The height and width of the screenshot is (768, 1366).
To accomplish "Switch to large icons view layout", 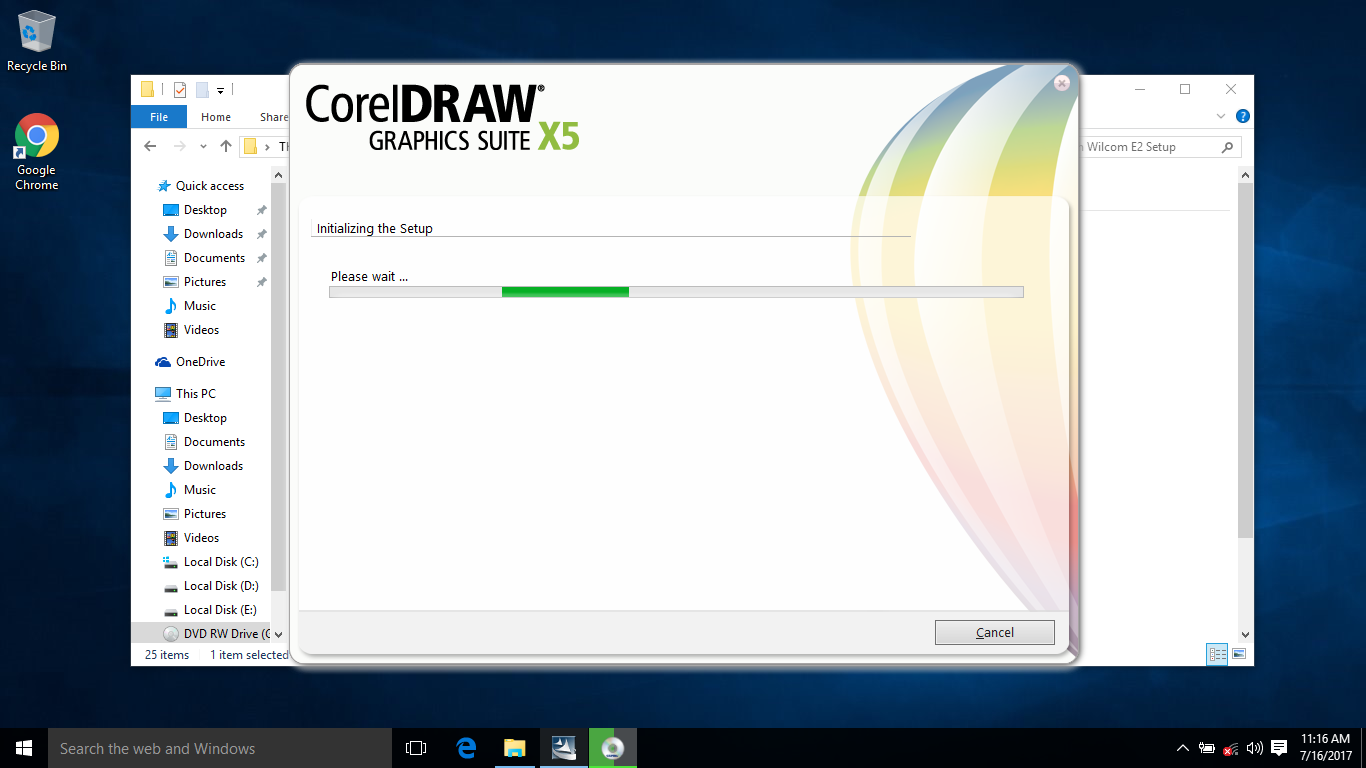I will tap(1239, 654).
